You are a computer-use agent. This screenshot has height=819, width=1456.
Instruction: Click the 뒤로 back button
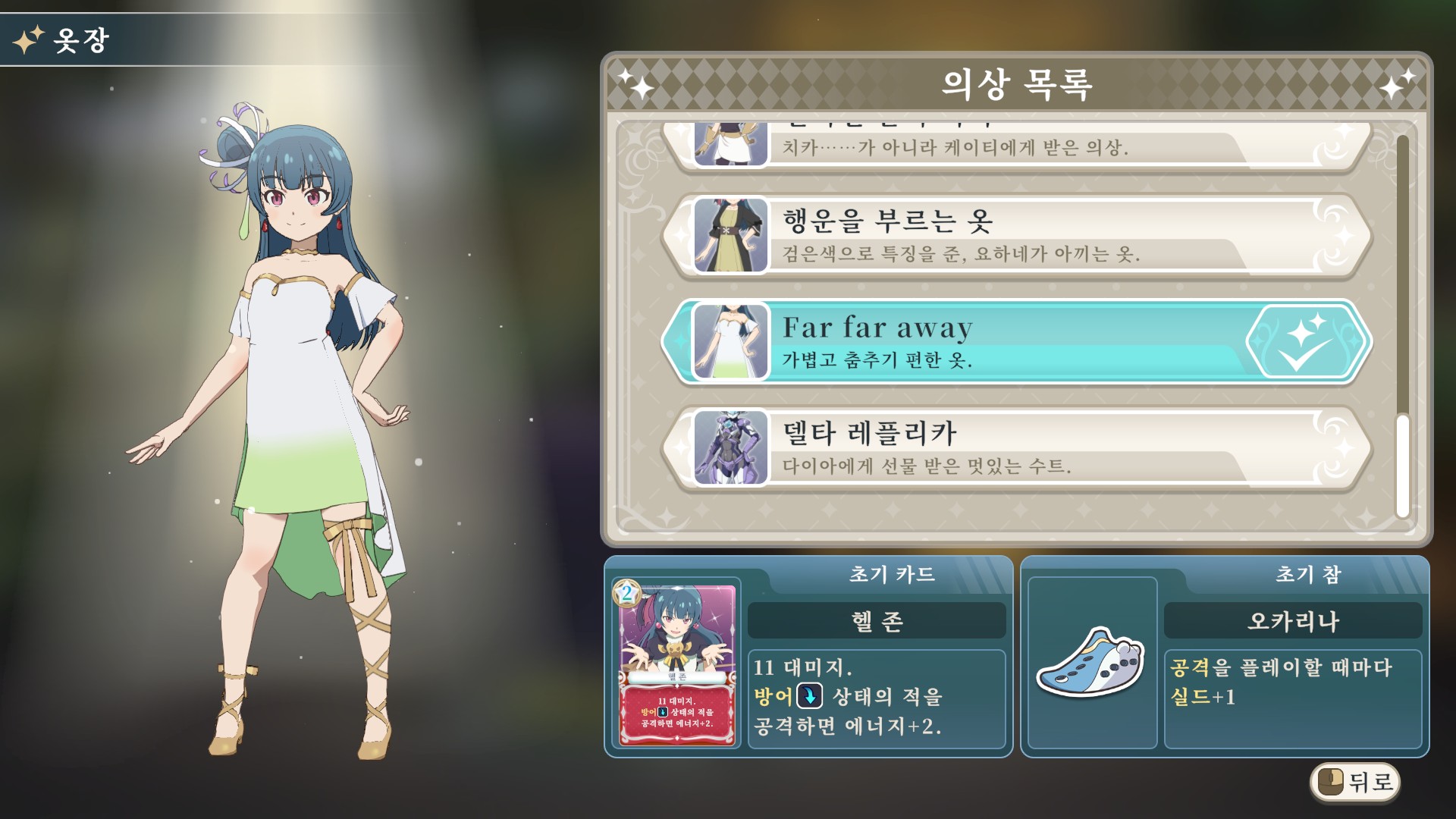point(1354,781)
